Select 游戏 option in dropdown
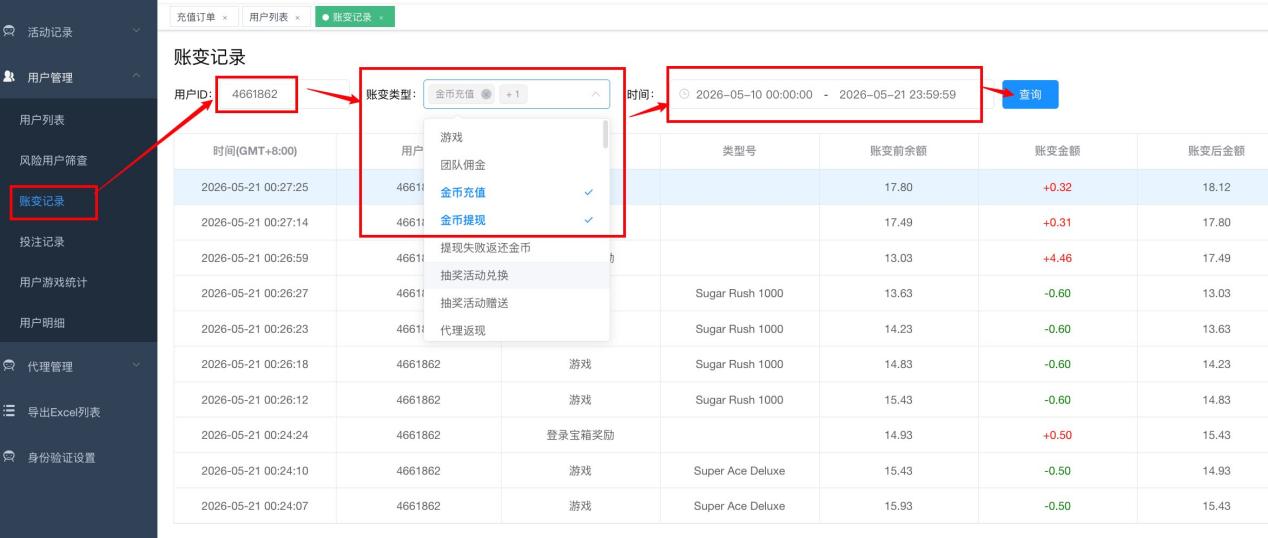This screenshot has width=1268, height=538. tap(516, 137)
